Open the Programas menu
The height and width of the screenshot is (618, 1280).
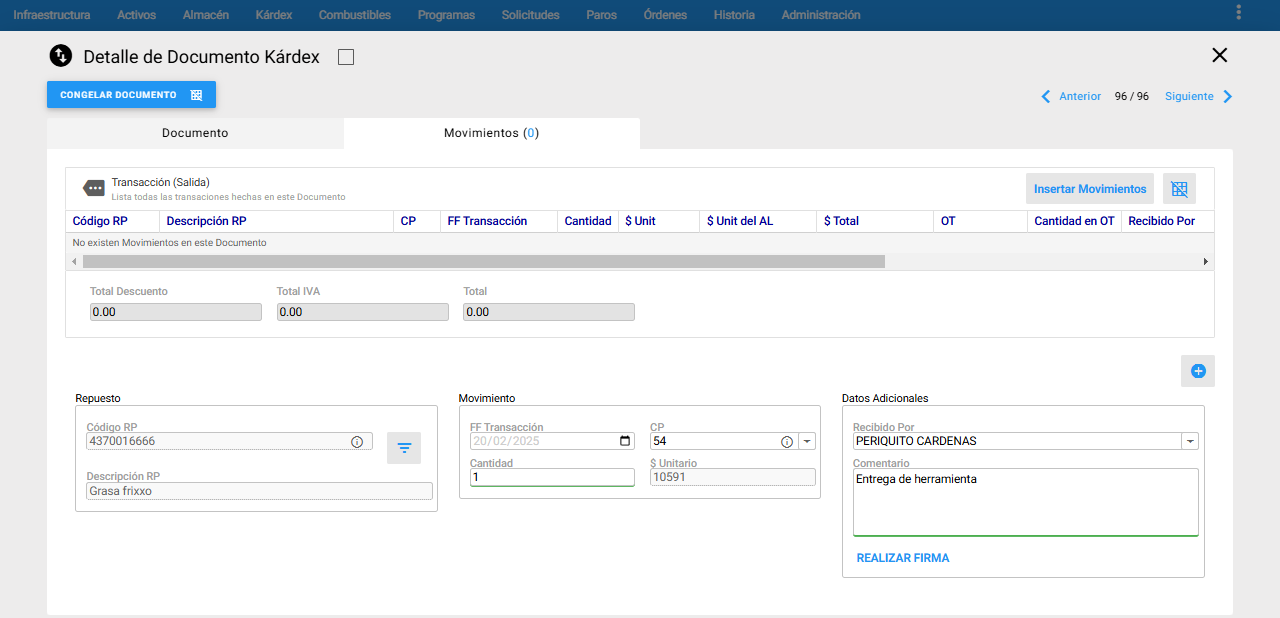446,15
